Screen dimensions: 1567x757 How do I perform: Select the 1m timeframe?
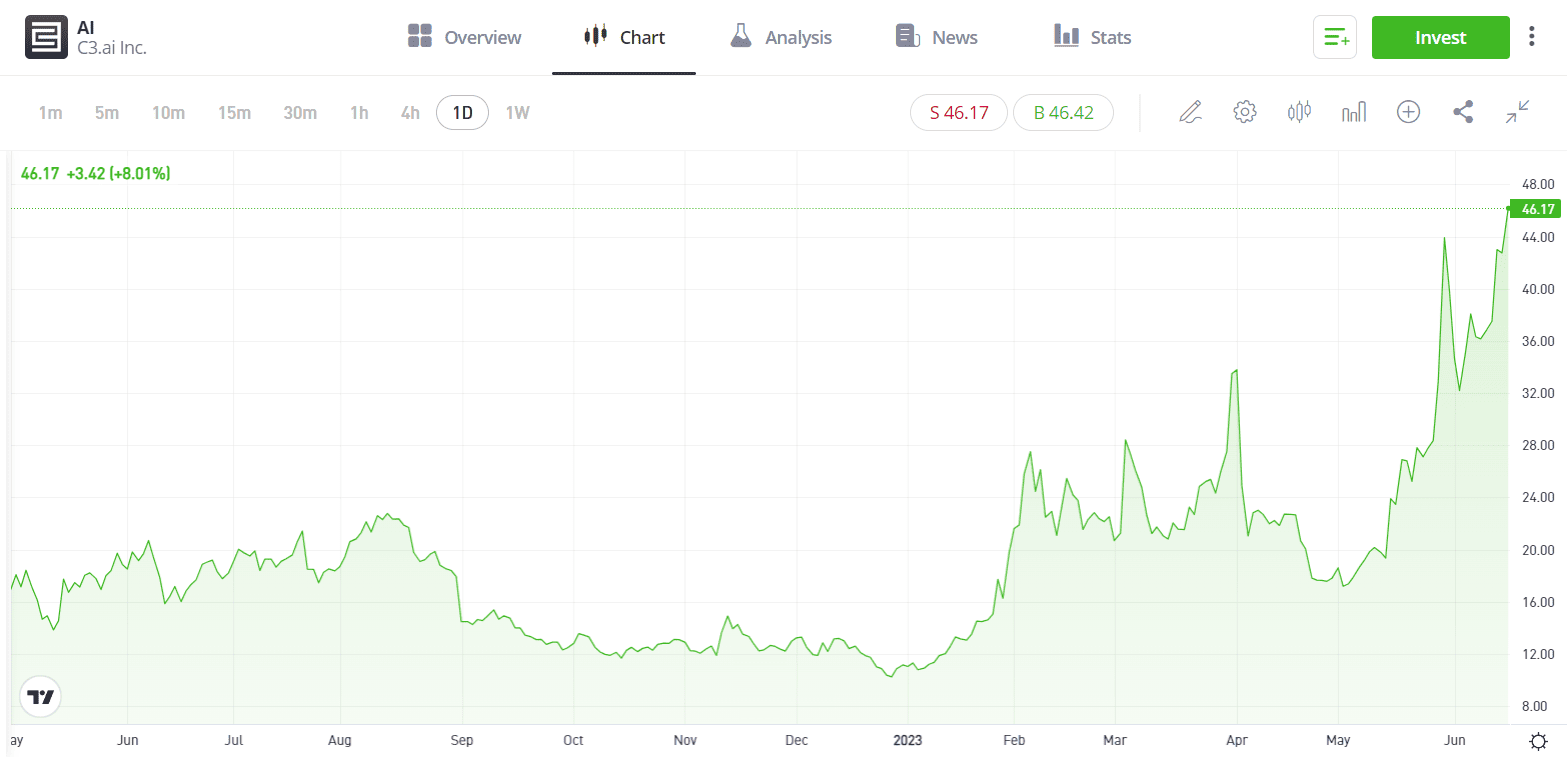(50, 112)
